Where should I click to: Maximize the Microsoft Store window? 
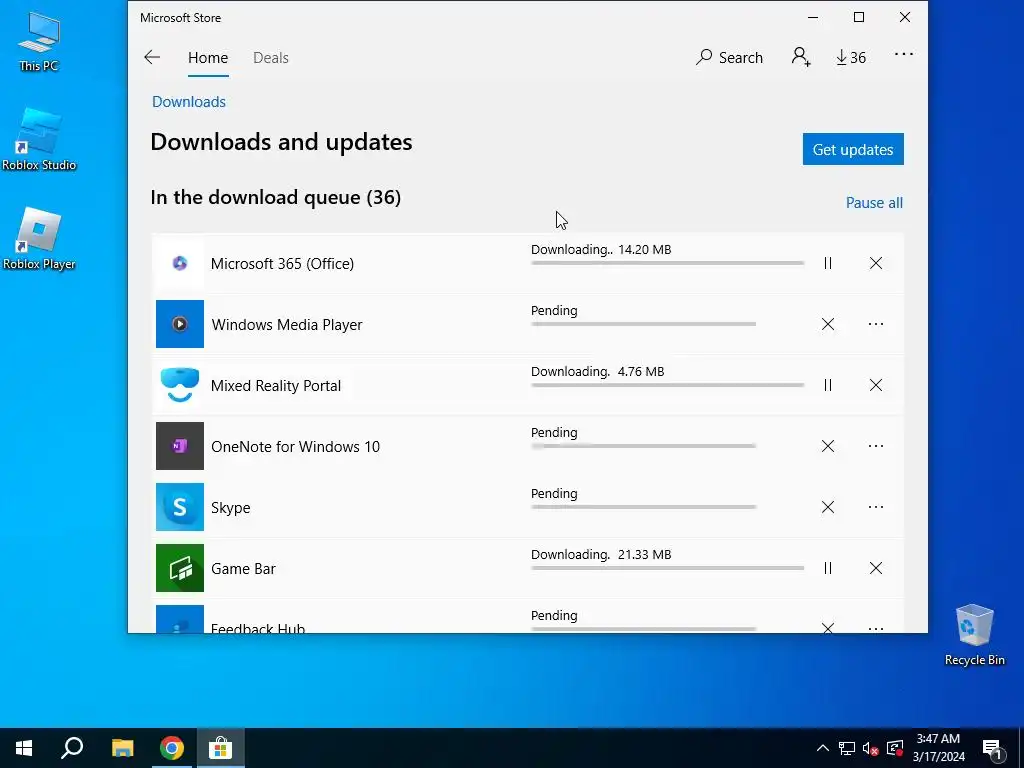pyautogui.click(x=859, y=18)
